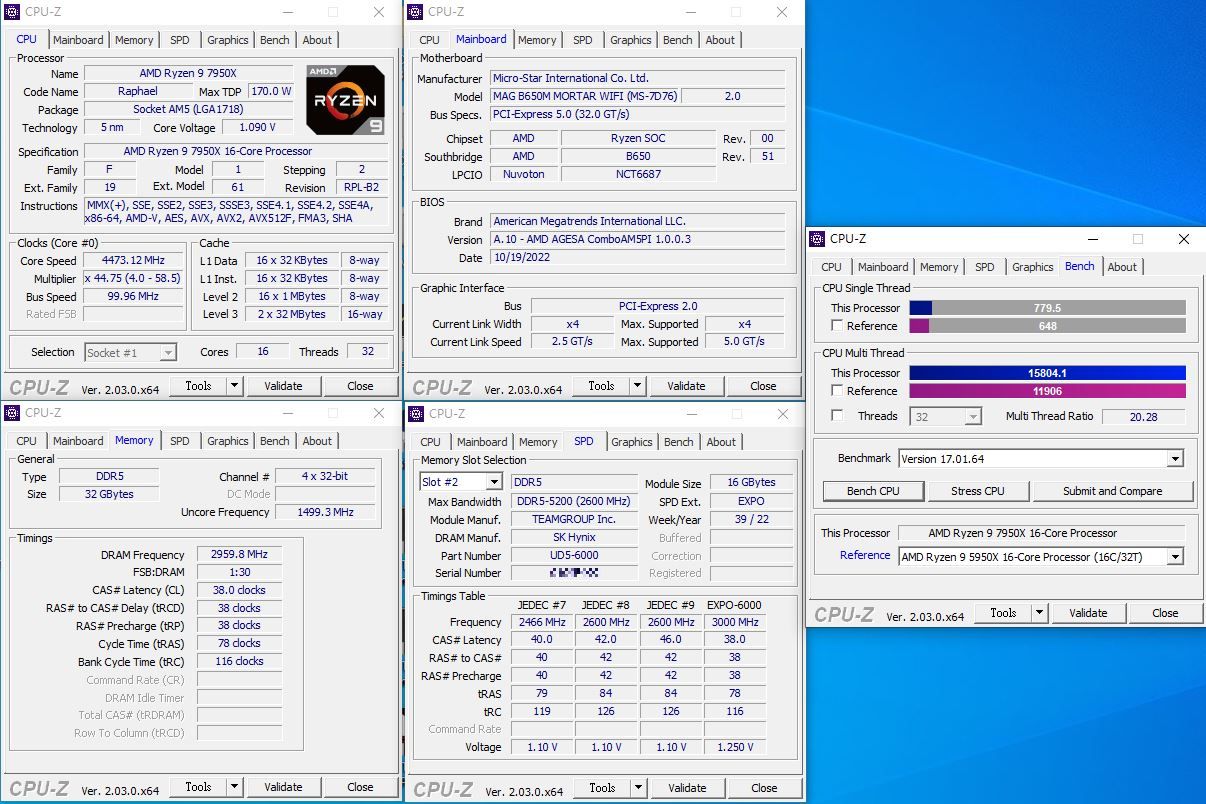Click the AMD Ryzen 9 processor logo
The width and height of the screenshot is (1206, 804).
pyautogui.click(x=345, y=100)
